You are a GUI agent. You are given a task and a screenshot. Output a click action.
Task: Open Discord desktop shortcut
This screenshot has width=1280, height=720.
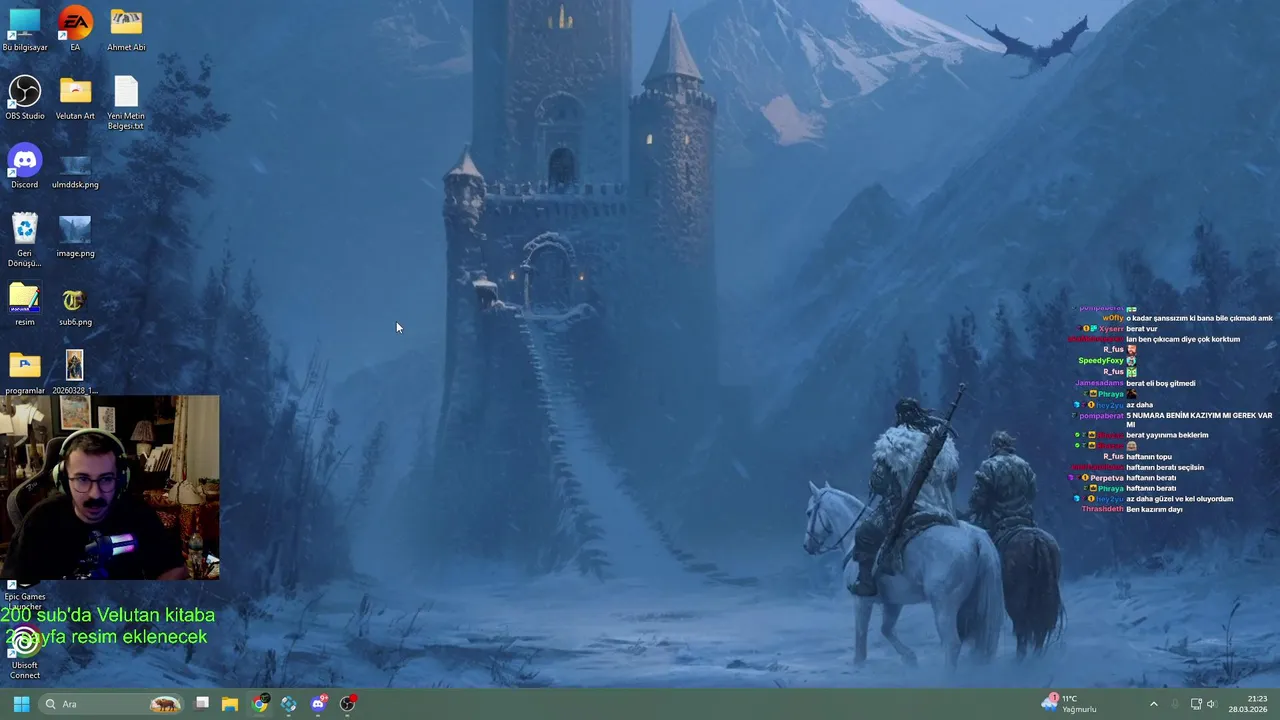click(24, 167)
